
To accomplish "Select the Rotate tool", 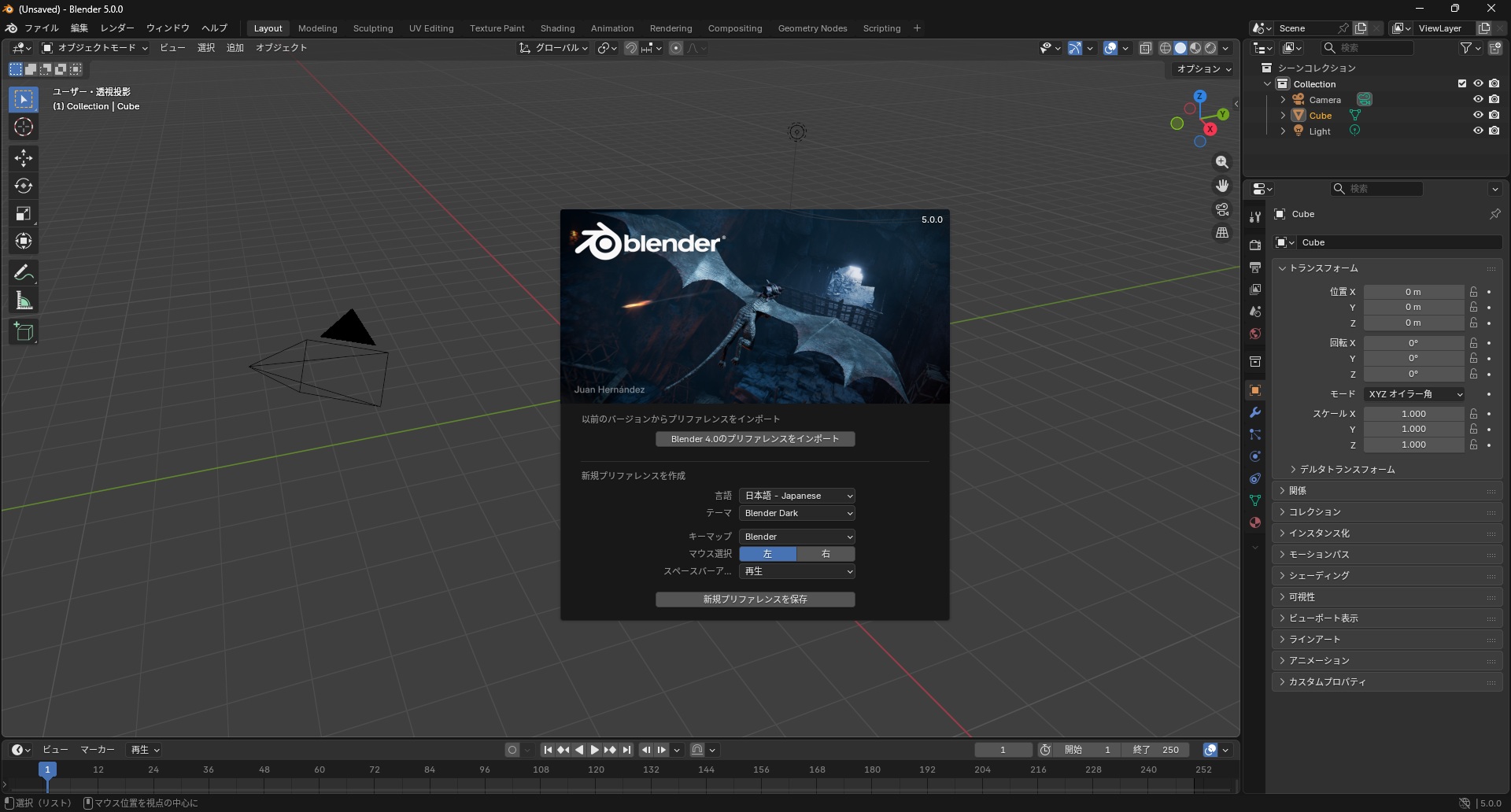I will click(24, 186).
